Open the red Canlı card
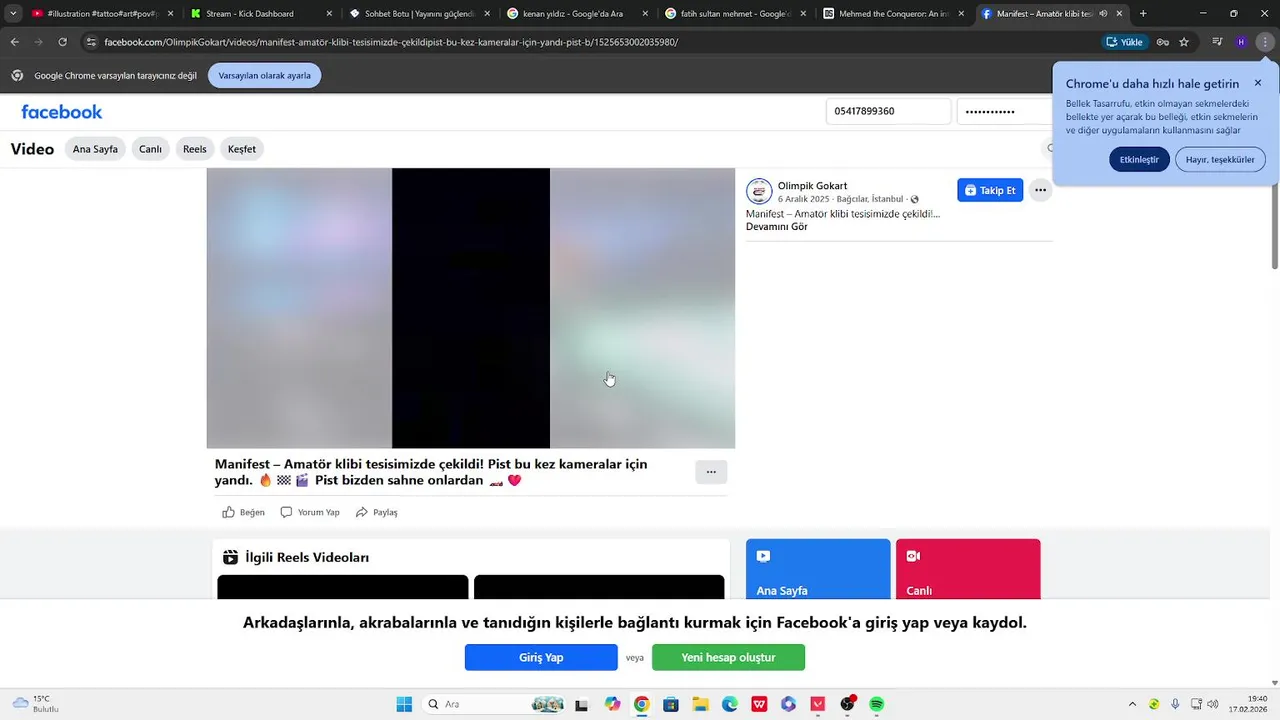 (x=968, y=569)
